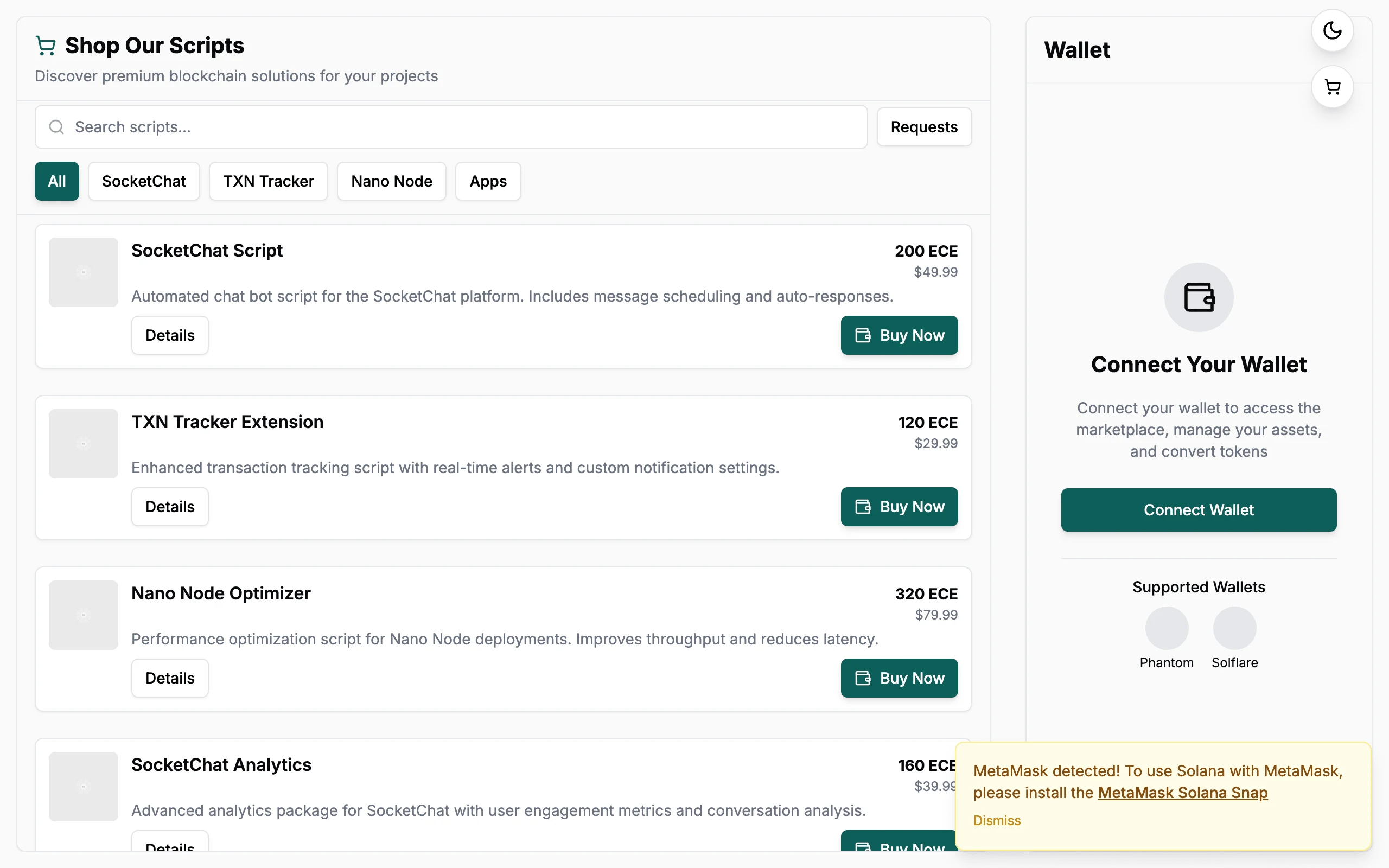Toggle dark mode with the moon icon
The width and height of the screenshot is (1389, 868).
tap(1332, 30)
